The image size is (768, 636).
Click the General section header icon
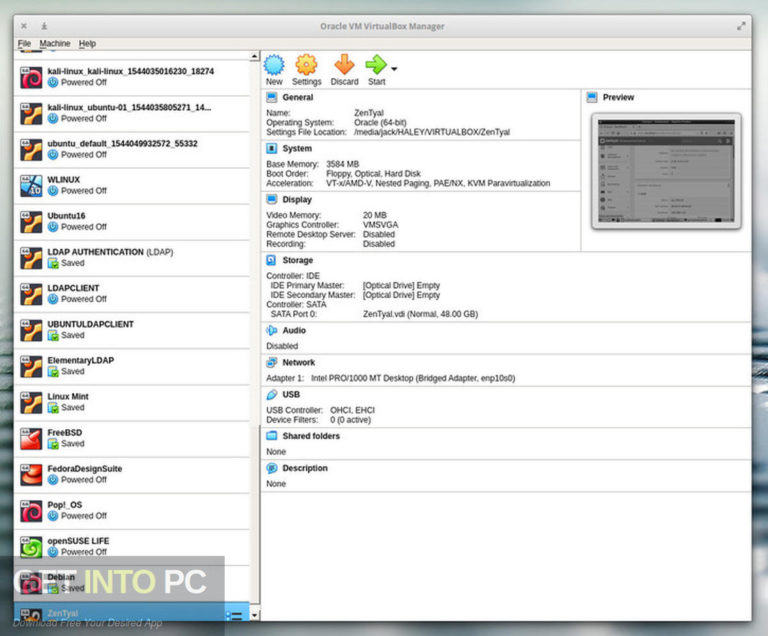[271, 98]
